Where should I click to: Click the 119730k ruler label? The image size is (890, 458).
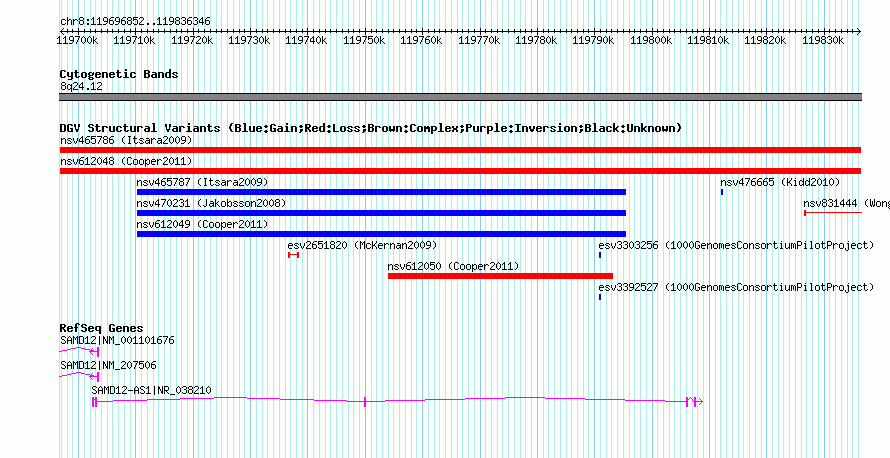249,40
